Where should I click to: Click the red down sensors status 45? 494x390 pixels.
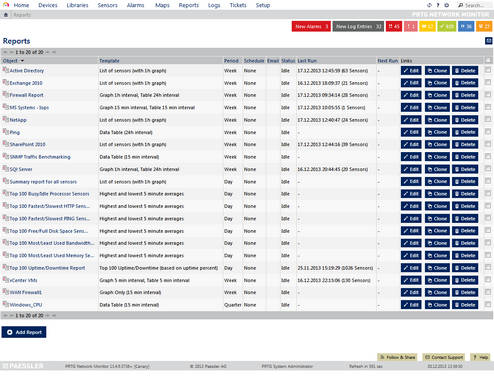394,26
